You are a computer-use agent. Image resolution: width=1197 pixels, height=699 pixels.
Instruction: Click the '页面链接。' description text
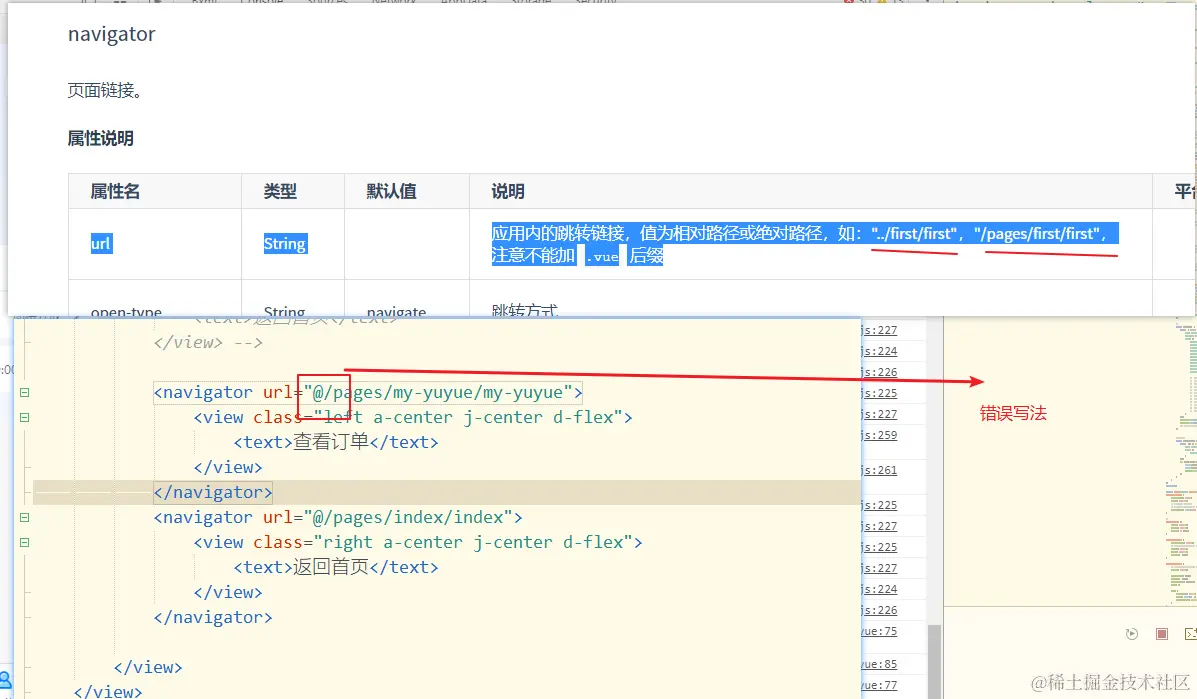click(105, 90)
